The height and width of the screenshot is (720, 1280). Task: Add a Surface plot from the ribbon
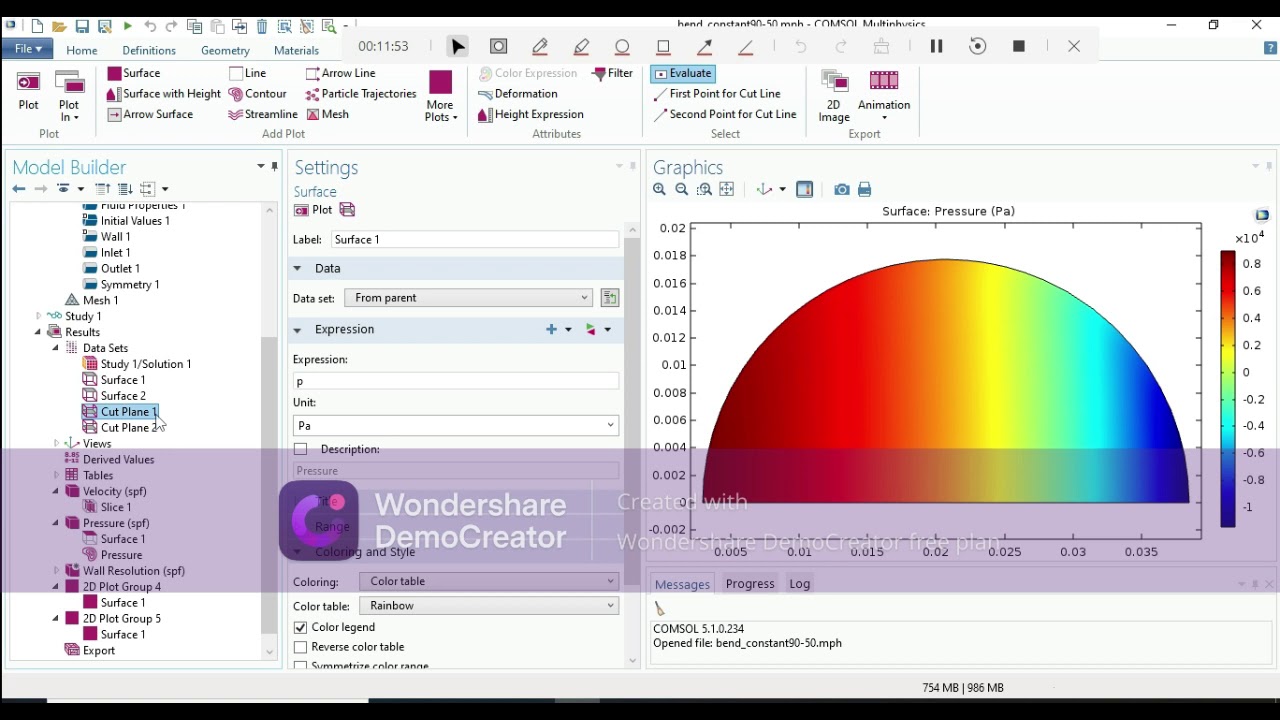click(x=134, y=73)
